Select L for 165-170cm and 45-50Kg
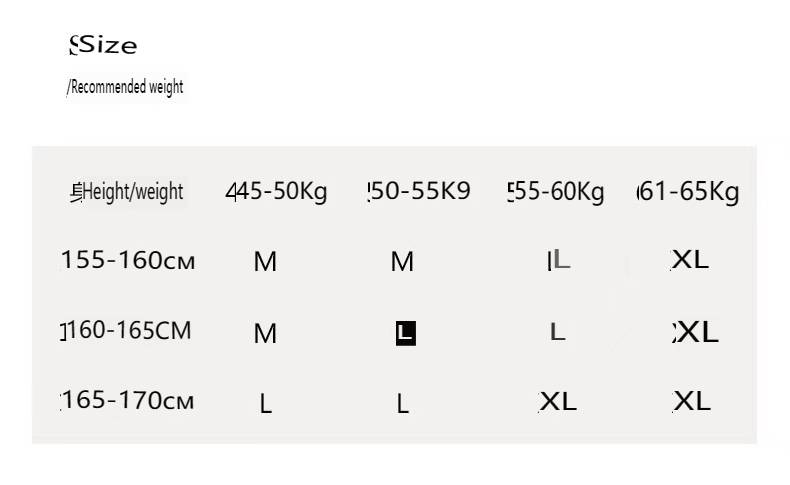This screenshot has height=485, width=790. coord(265,404)
